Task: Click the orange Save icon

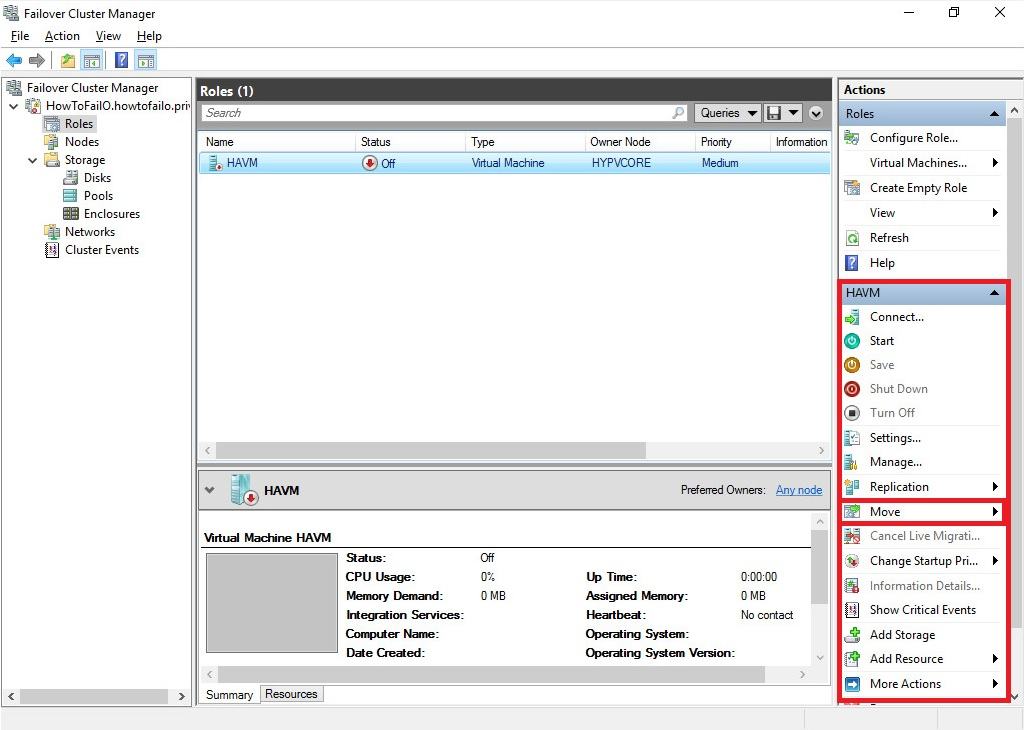Action: click(852, 365)
